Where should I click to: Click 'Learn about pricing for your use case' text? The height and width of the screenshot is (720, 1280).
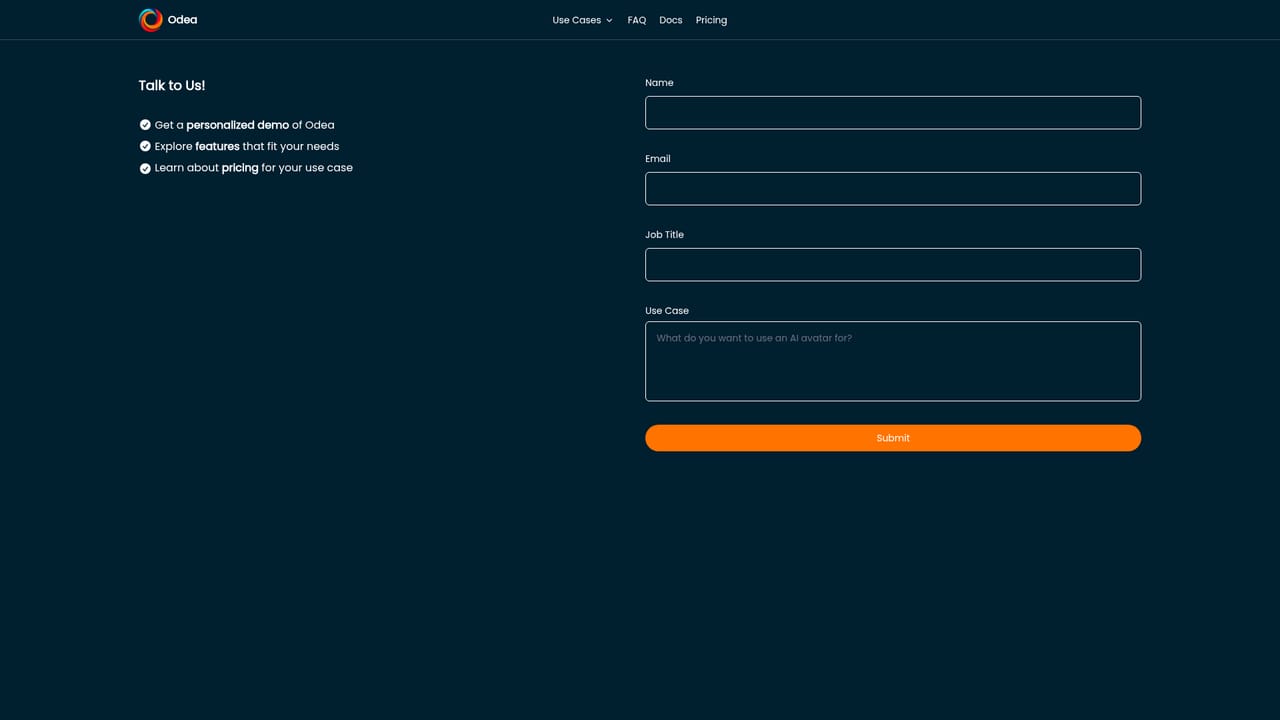pyautogui.click(x=254, y=168)
